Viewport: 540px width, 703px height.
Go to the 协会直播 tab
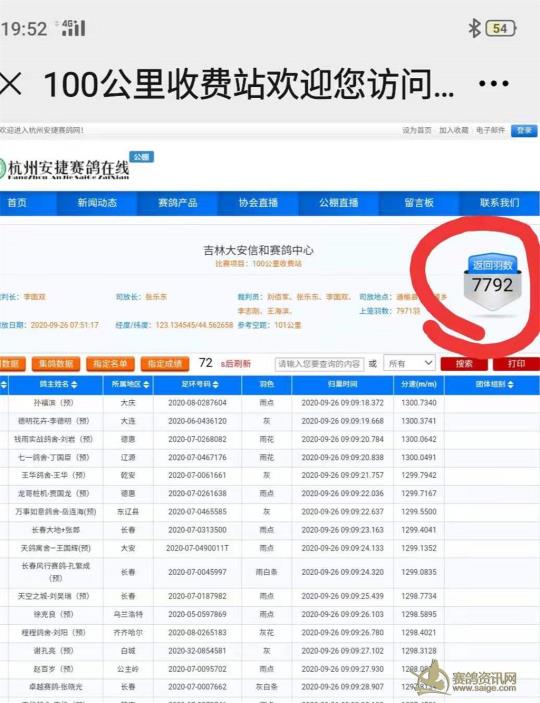258,203
